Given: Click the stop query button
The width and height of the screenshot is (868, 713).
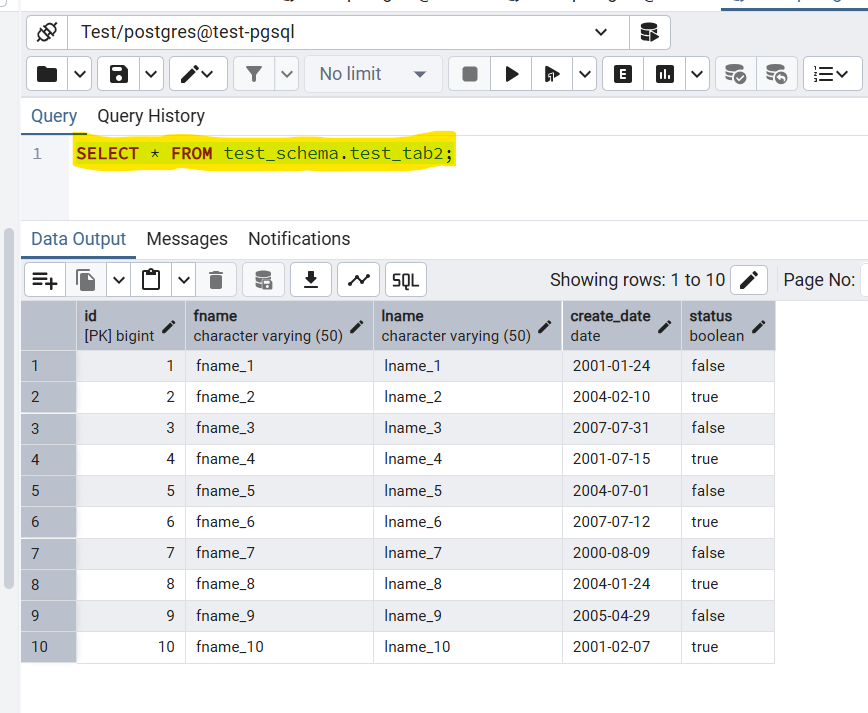Looking at the screenshot, I should [469, 74].
